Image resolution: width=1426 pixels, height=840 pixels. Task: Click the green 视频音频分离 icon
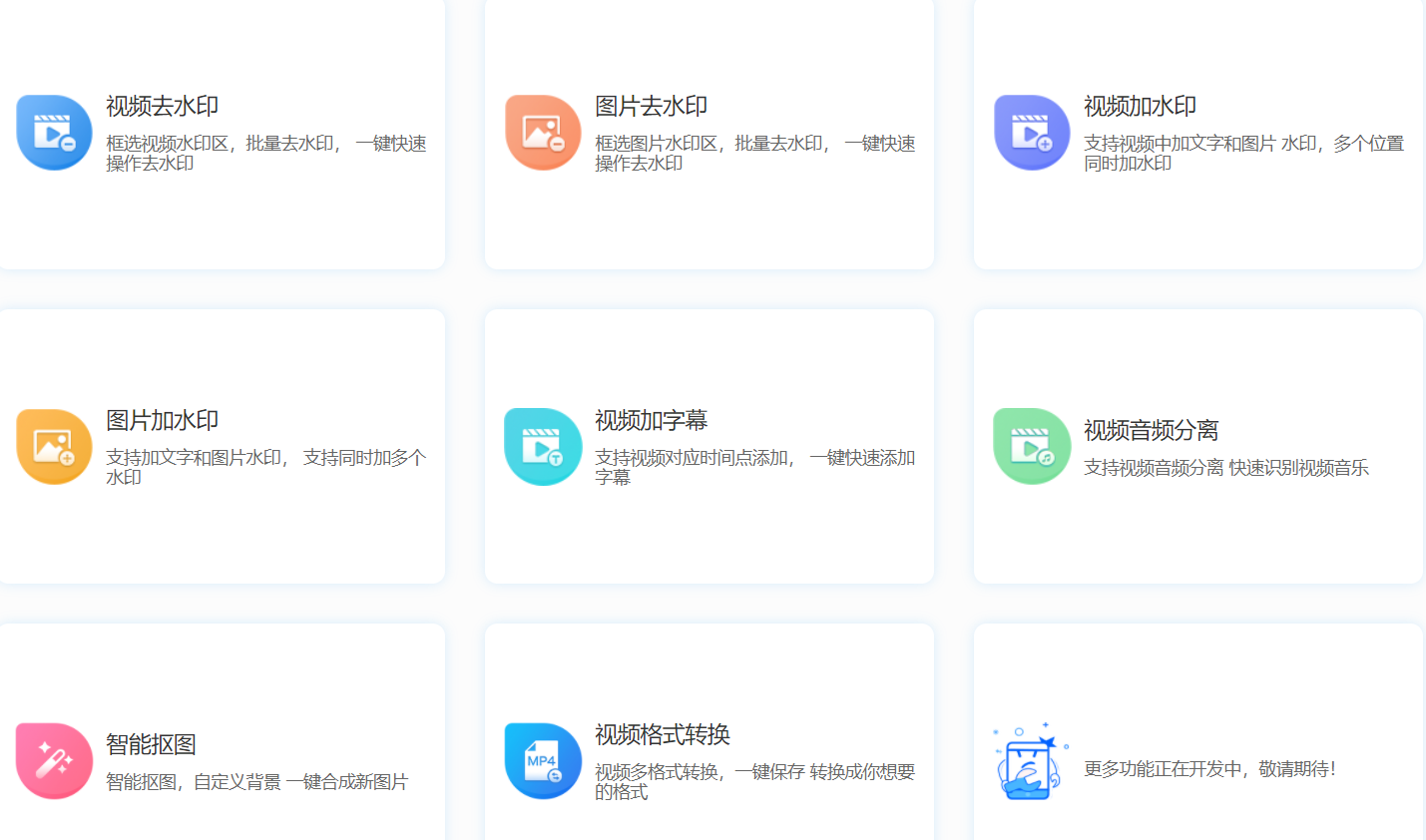(x=1032, y=447)
